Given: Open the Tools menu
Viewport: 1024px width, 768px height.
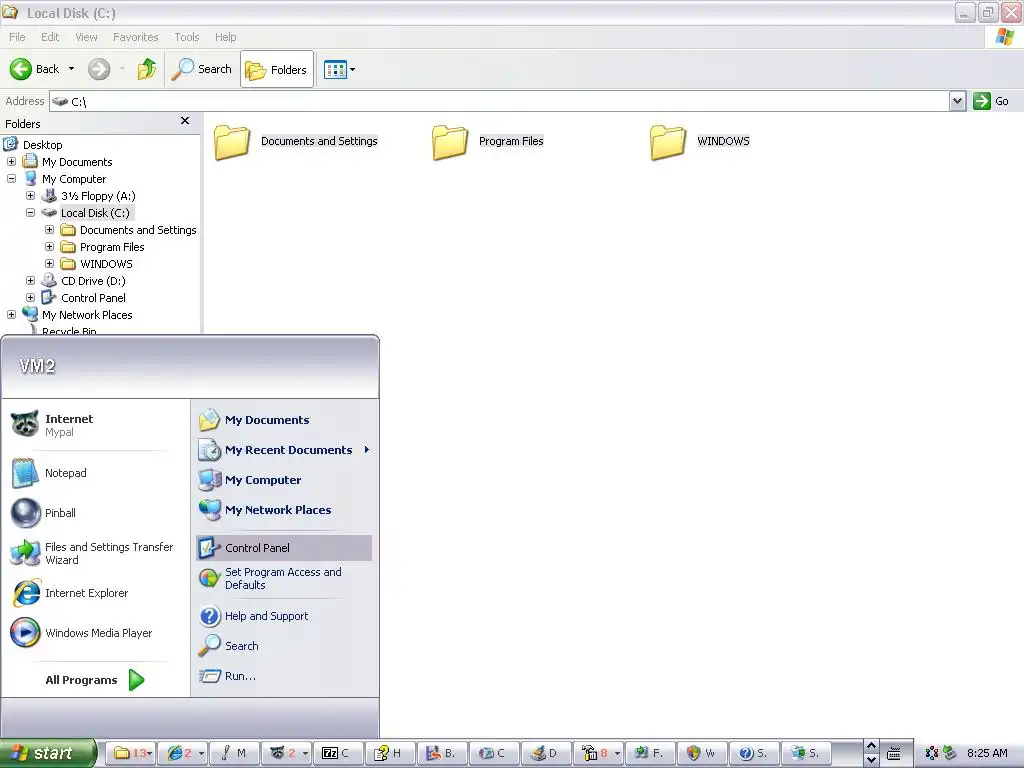Looking at the screenshot, I should (x=186, y=37).
